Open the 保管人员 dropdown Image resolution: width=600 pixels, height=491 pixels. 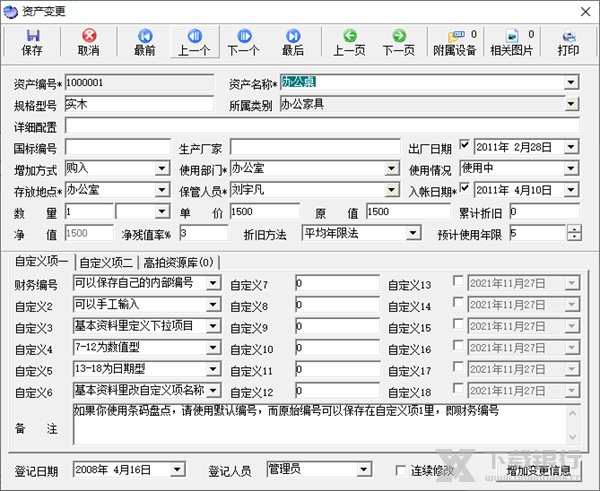pos(392,190)
